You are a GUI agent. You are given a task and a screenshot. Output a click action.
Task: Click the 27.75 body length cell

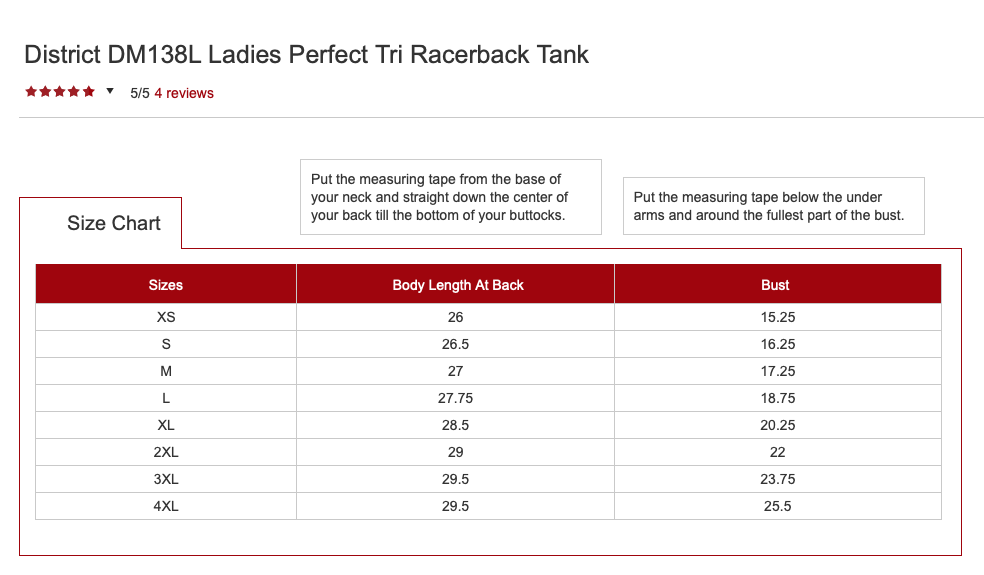(456, 398)
